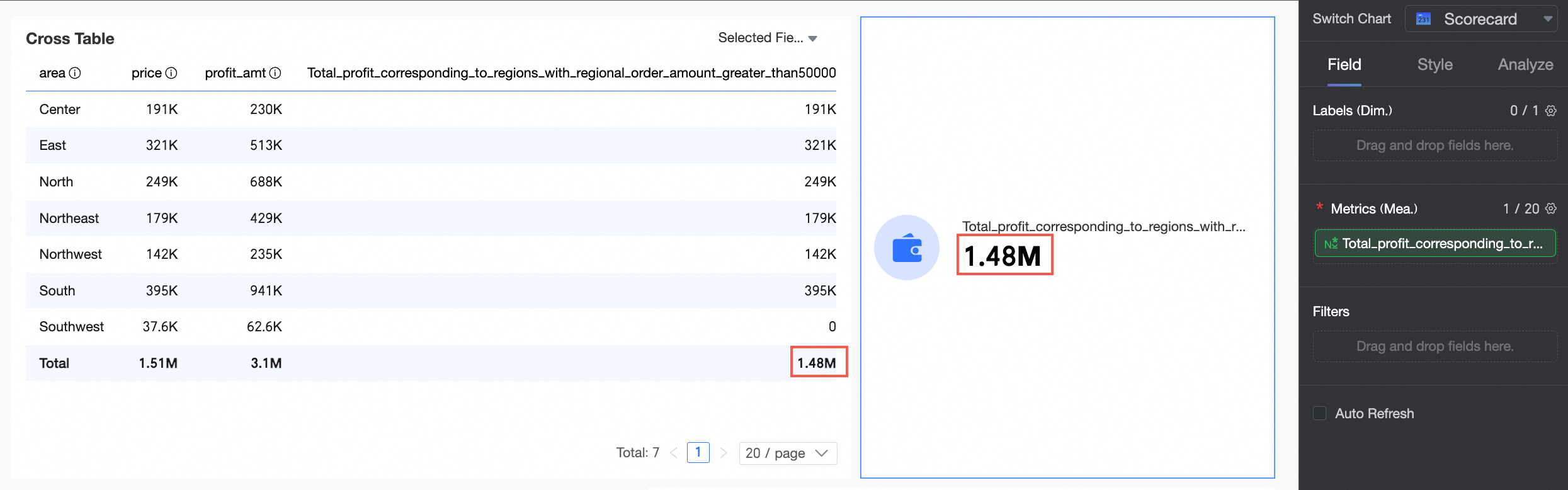Click the Filters drag and drop area
The image size is (1568, 490).
click(1435, 346)
